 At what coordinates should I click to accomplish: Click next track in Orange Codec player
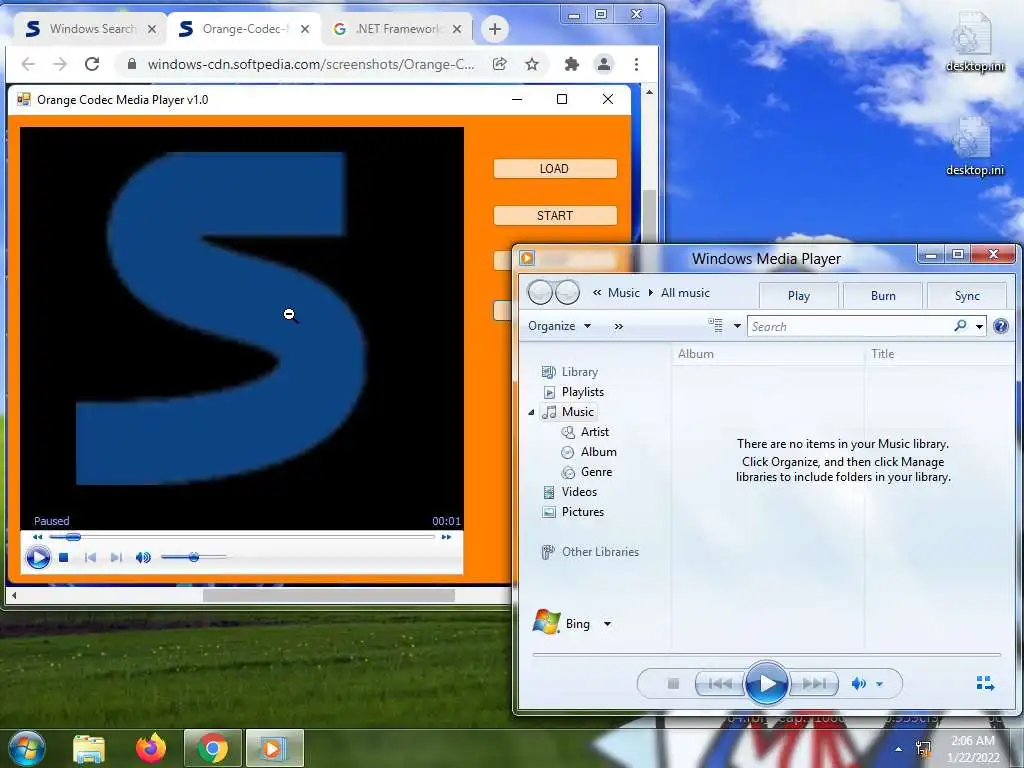click(x=116, y=558)
